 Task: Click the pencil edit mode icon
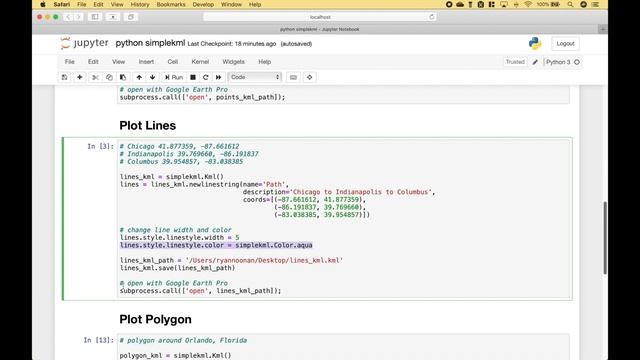[x=535, y=62]
